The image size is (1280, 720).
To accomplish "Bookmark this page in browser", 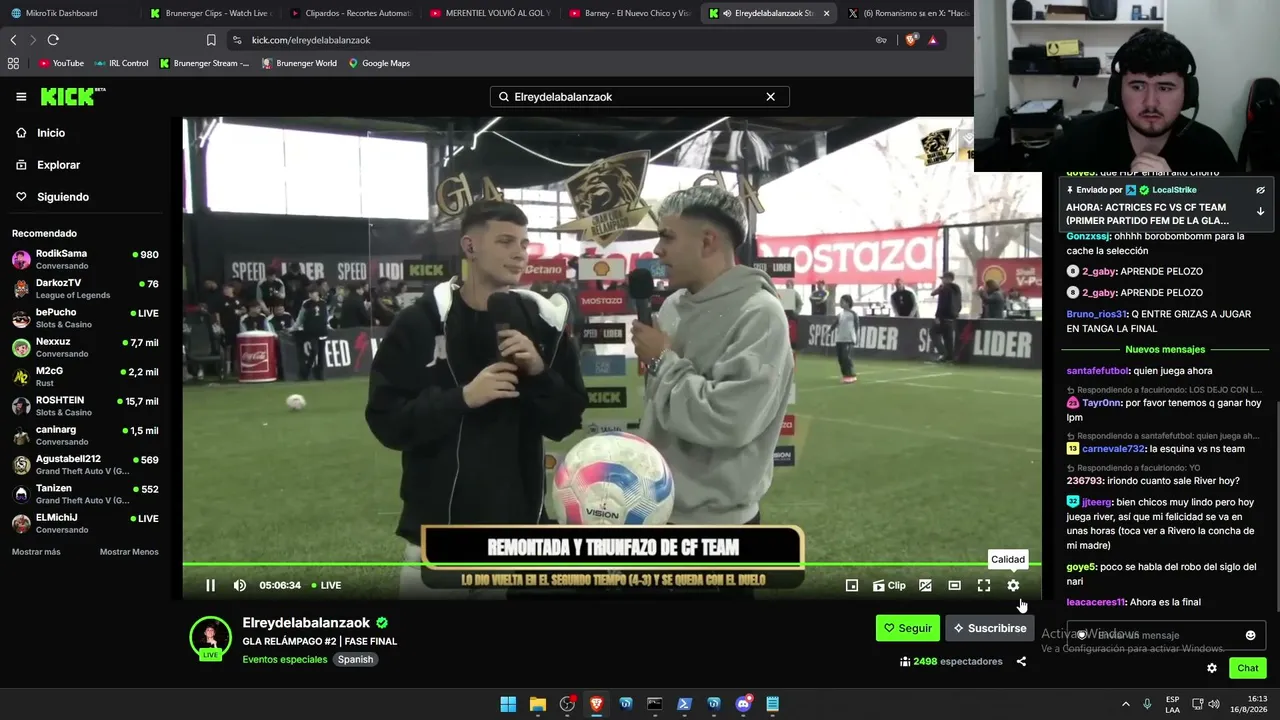I will (x=211, y=40).
